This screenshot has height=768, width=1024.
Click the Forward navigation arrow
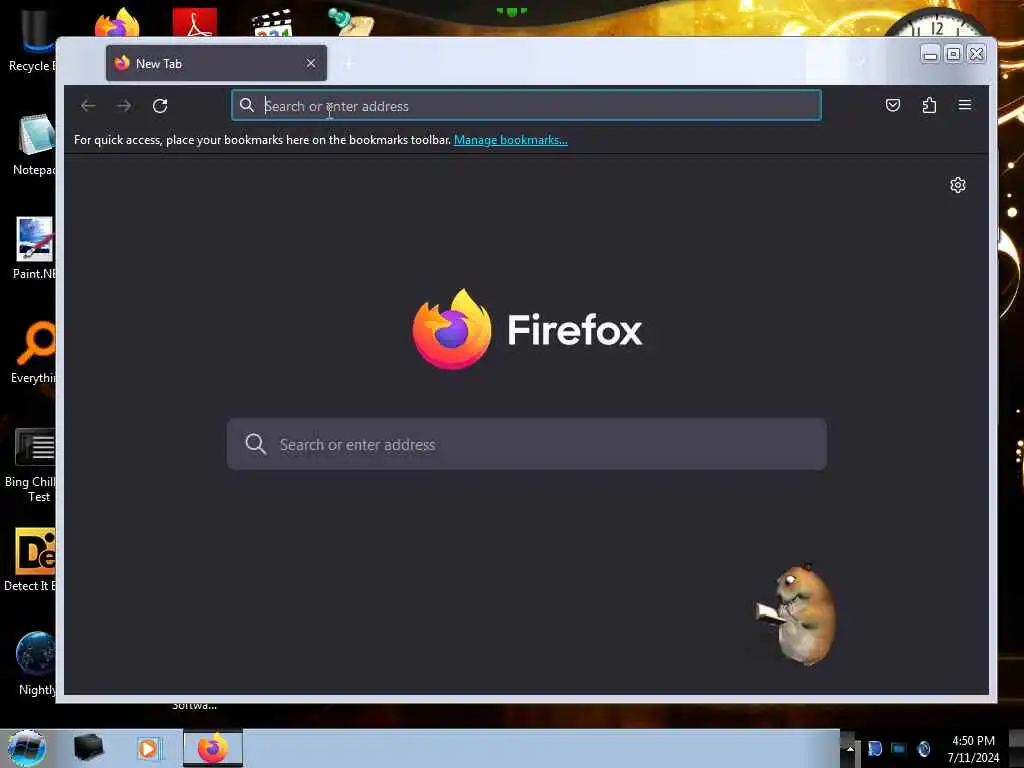coord(124,106)
